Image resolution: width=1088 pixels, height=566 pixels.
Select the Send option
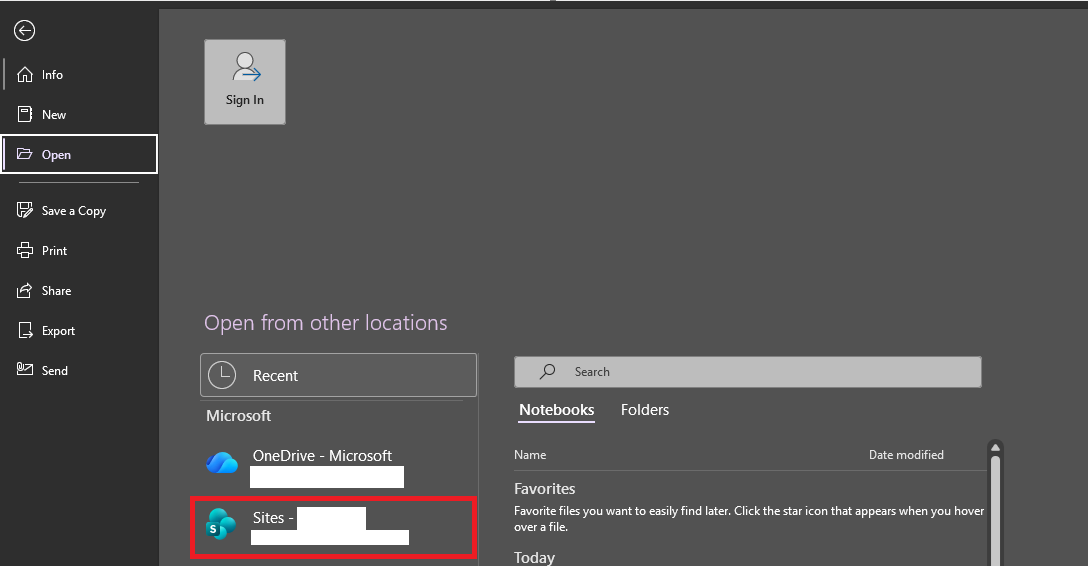click(79, 370)
